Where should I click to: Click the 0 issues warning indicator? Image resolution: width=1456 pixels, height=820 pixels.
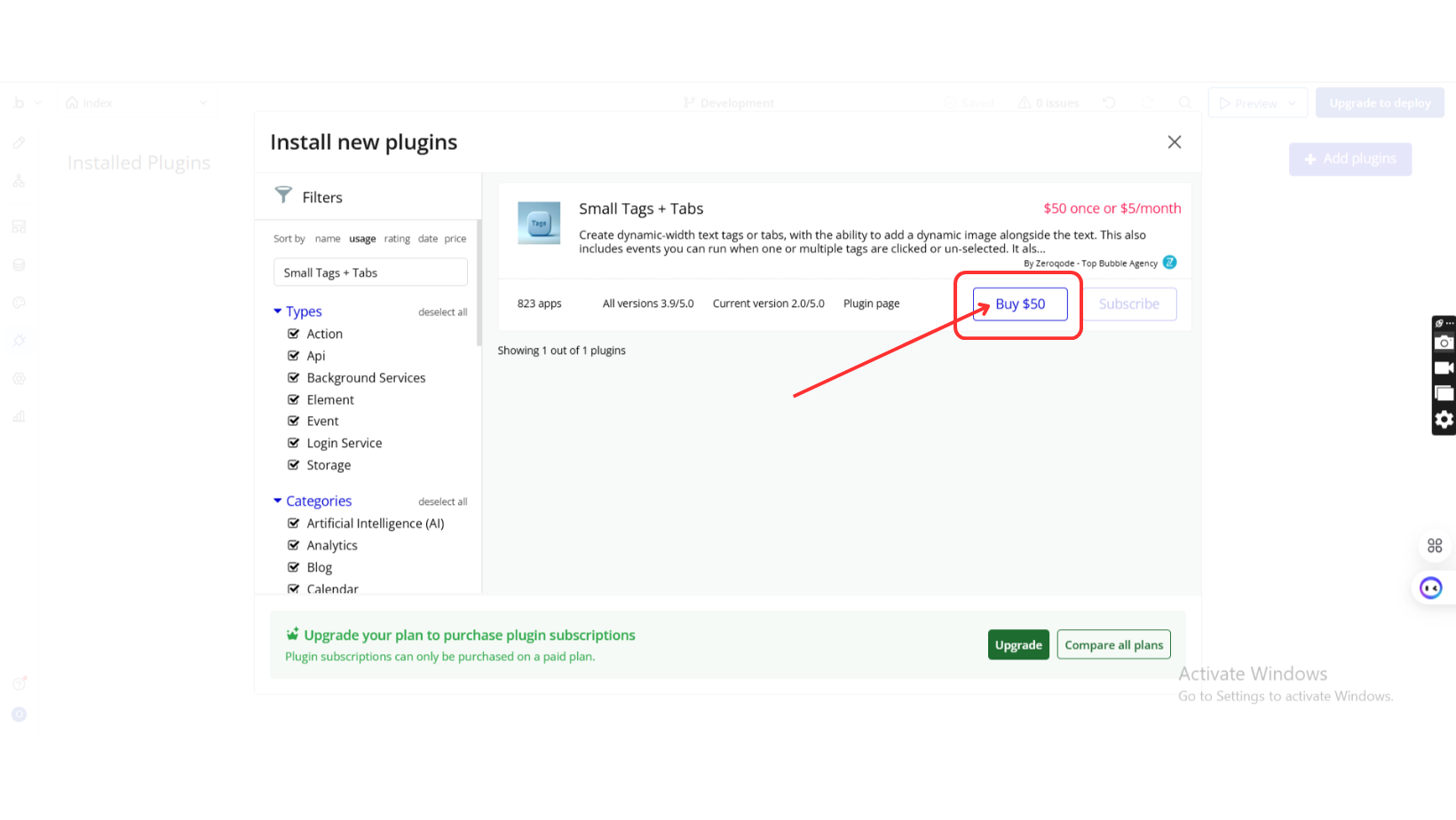pos(1048,103)
